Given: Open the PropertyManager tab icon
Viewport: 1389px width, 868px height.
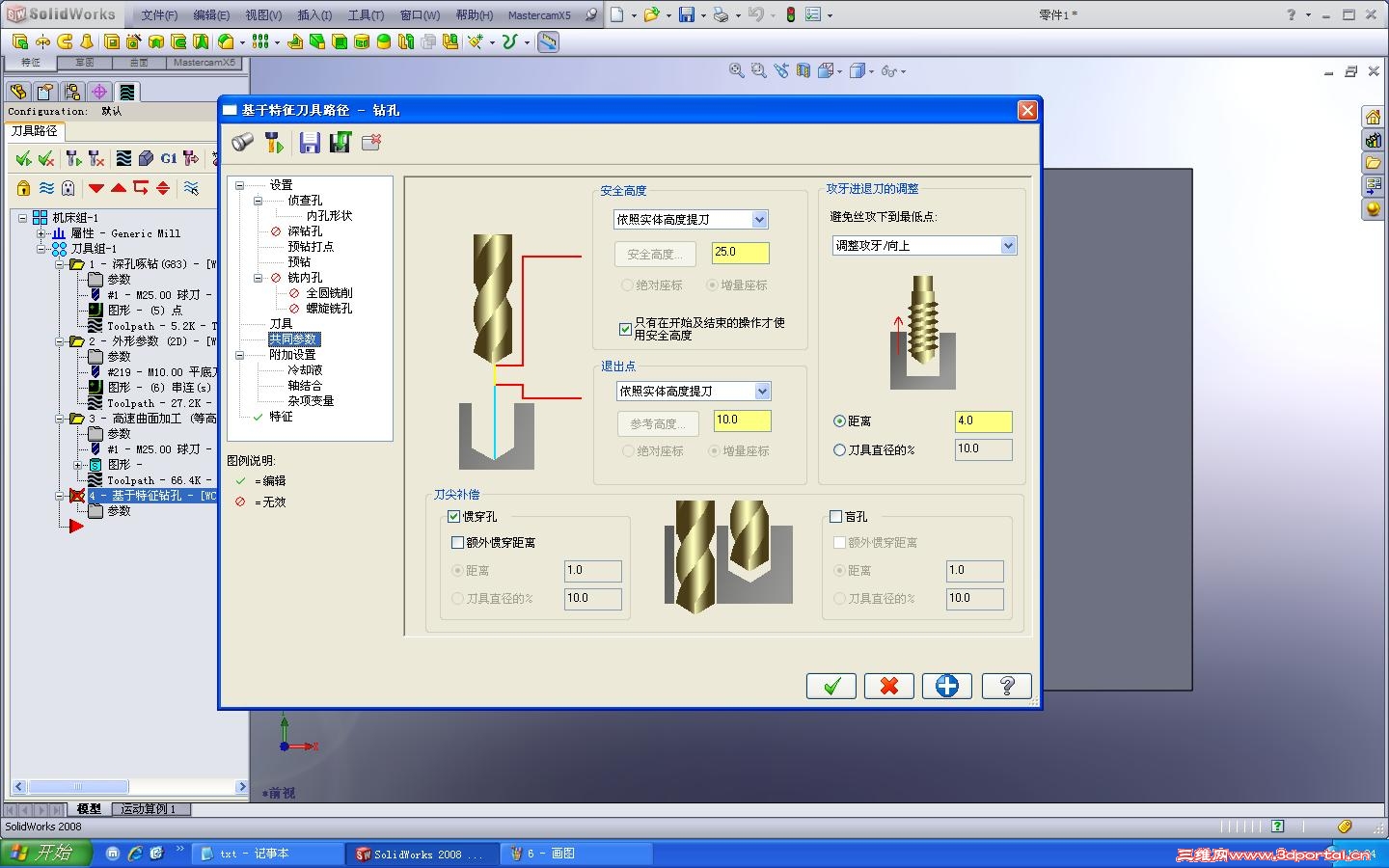Looking at the screenshot, I should 44,92.
